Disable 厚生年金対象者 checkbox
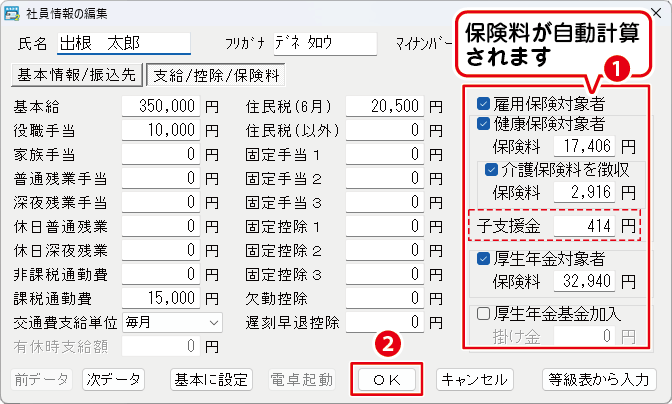 (x=484, y=258)
